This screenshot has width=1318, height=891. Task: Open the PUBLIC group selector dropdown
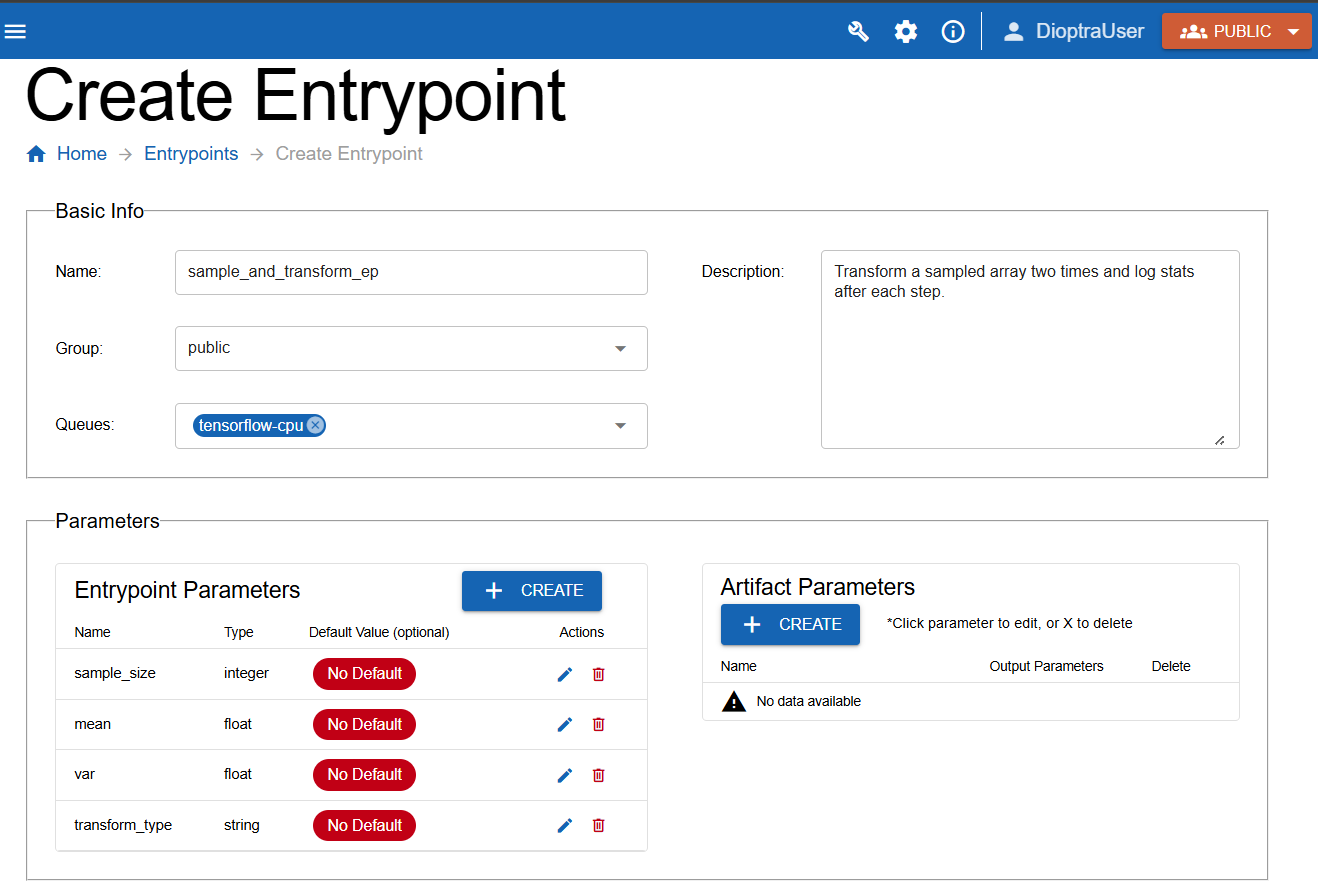coord(1236,32)
